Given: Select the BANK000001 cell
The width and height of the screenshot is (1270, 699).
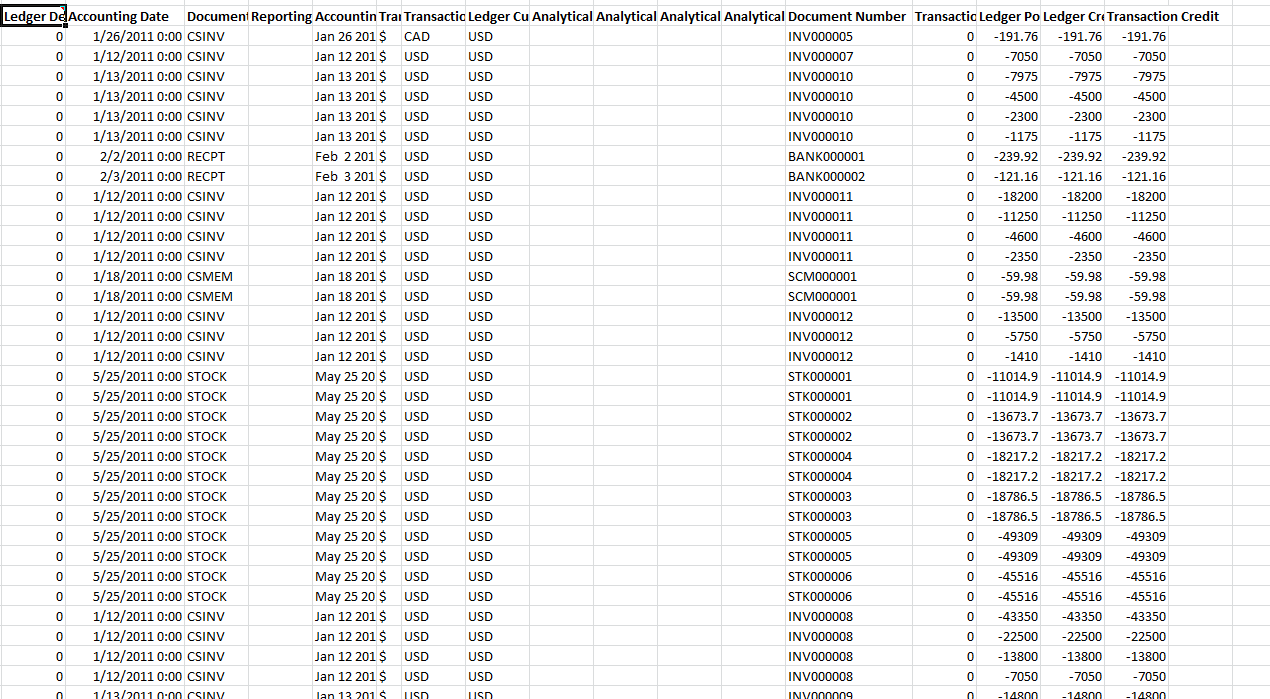Looking at the screenshot, I should pos(826,157).
